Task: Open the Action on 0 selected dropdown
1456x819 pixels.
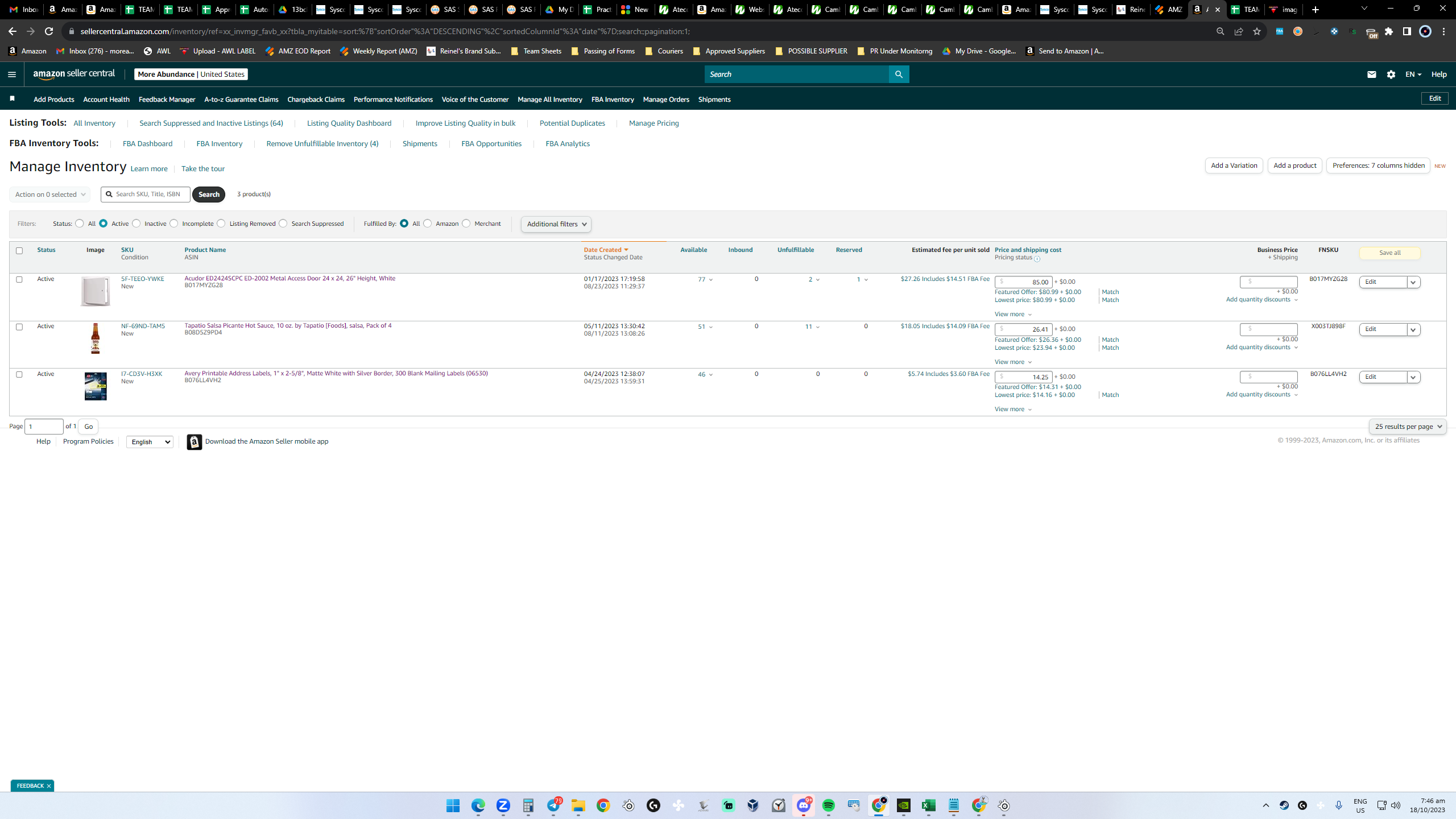Action: (49, 195)
